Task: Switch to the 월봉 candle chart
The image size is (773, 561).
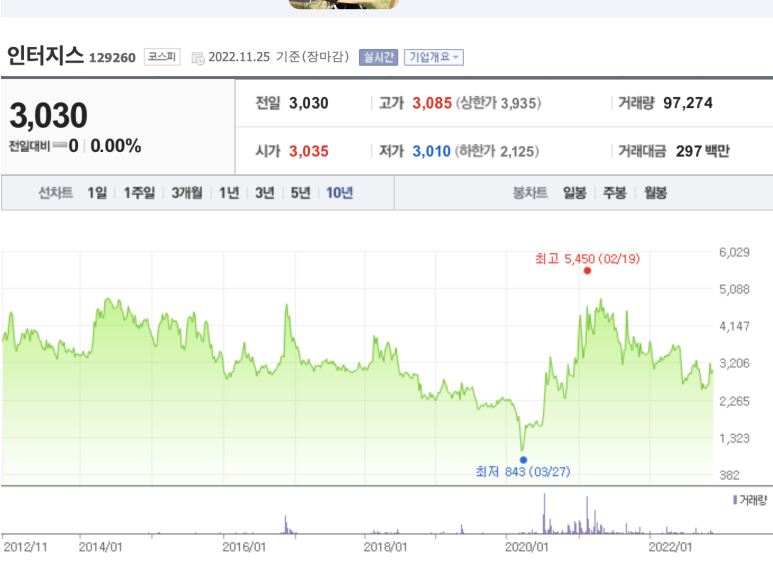Action: point(656,193)
